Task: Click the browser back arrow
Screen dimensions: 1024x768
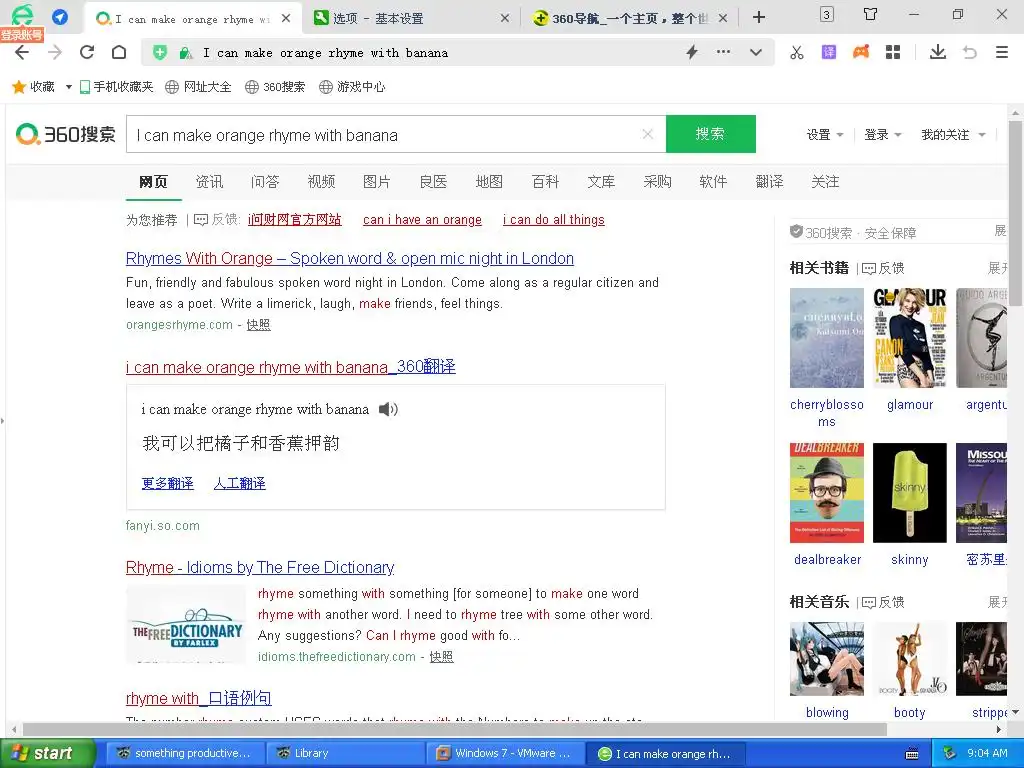Action: tap(22, 52)
